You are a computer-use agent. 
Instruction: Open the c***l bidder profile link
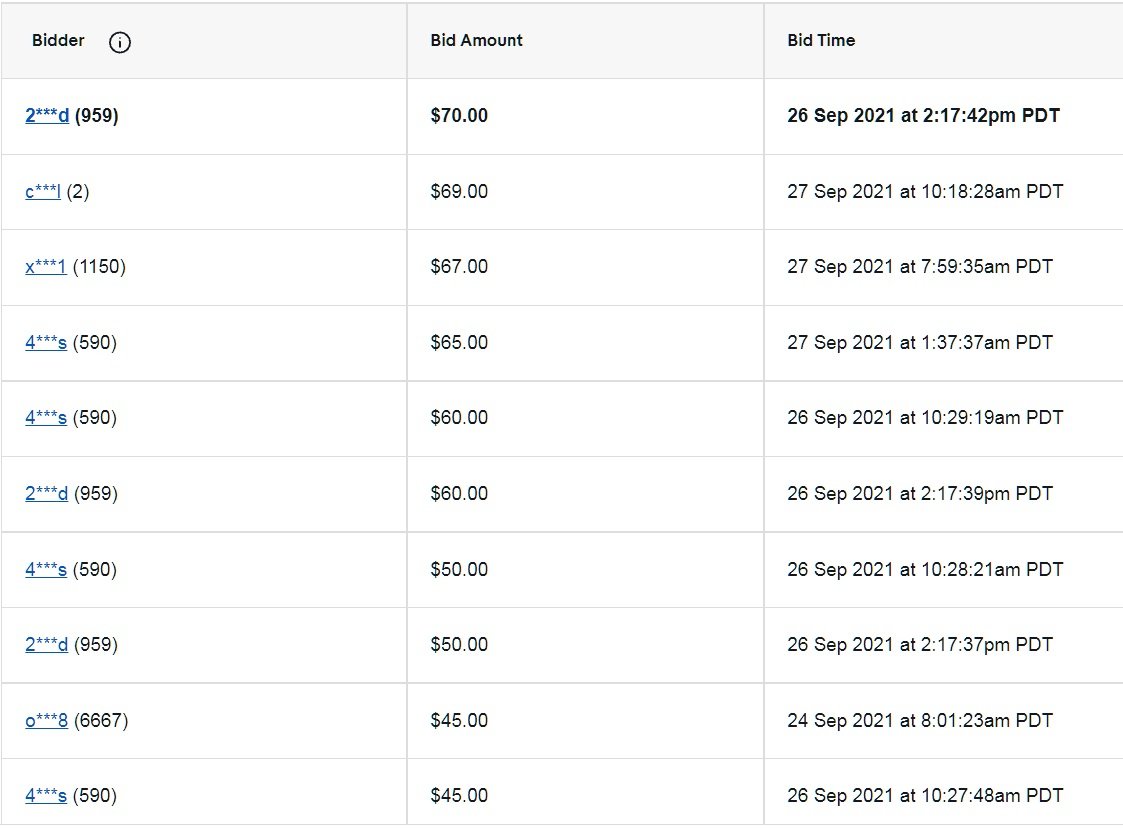(x=43, y=191)
